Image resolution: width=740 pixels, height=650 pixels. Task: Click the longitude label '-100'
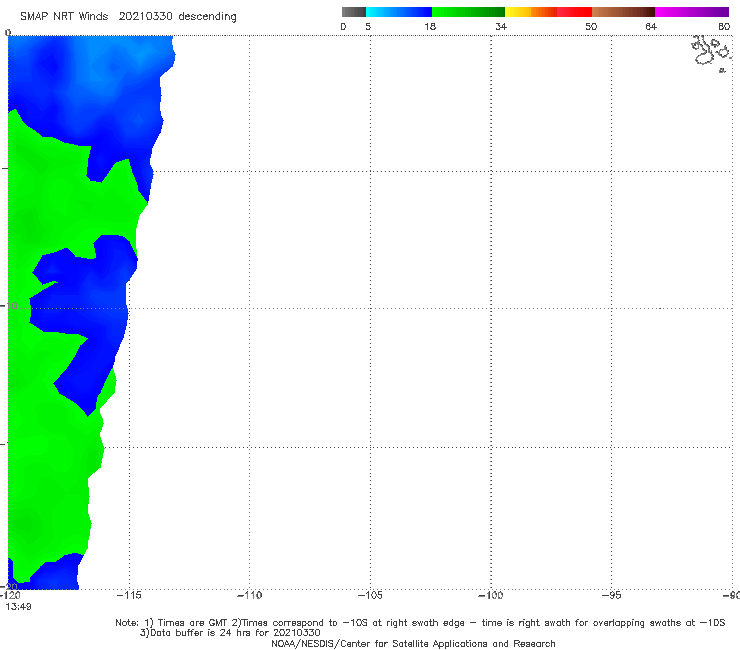coord(491,595)
